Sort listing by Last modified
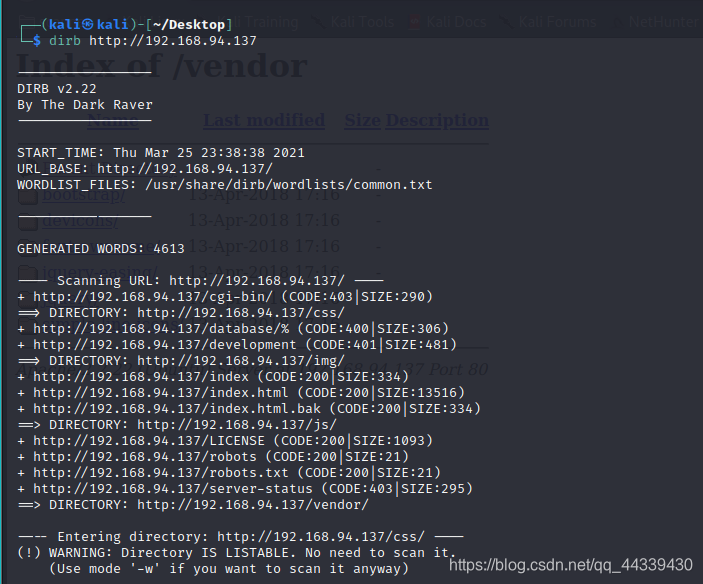 tap(264, 120)
